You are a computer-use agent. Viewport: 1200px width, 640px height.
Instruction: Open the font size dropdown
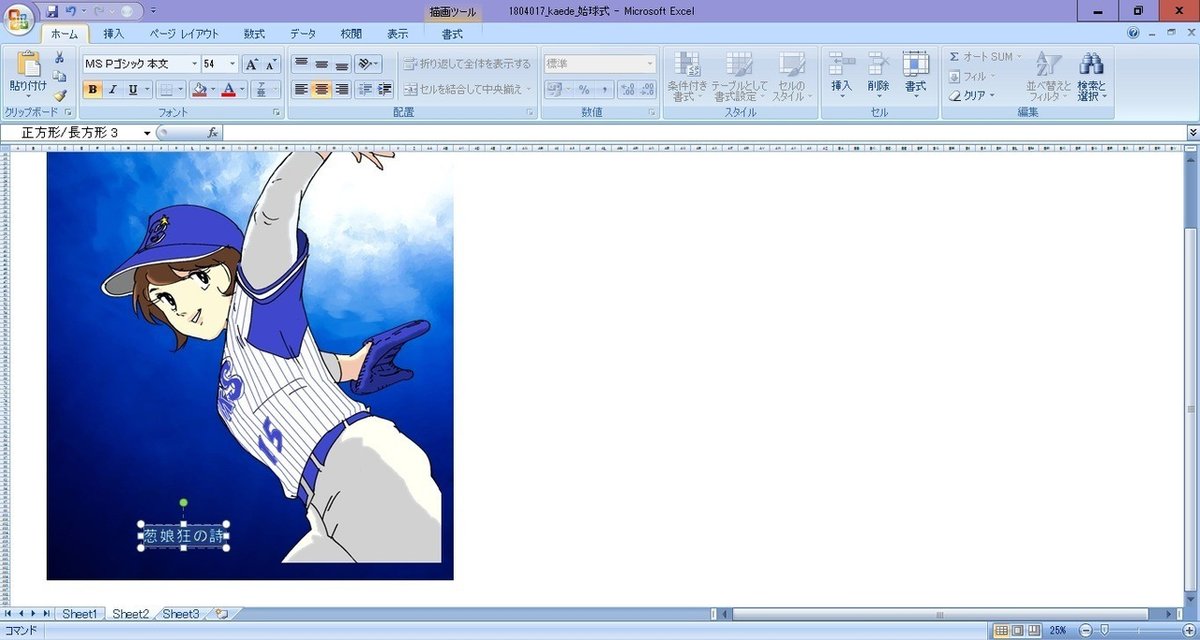(233, 63)
